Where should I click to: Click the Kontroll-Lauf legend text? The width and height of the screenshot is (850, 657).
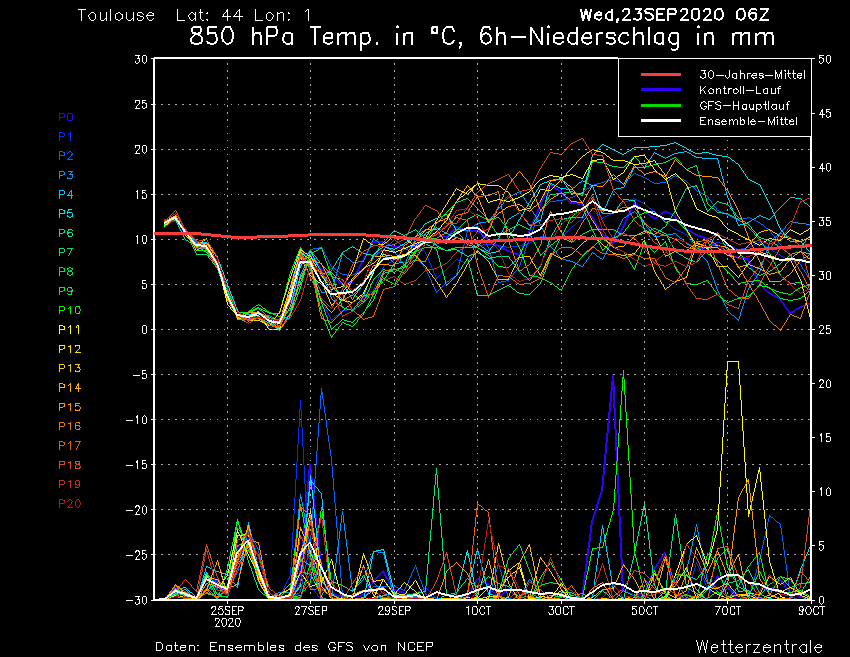[741, 90]
